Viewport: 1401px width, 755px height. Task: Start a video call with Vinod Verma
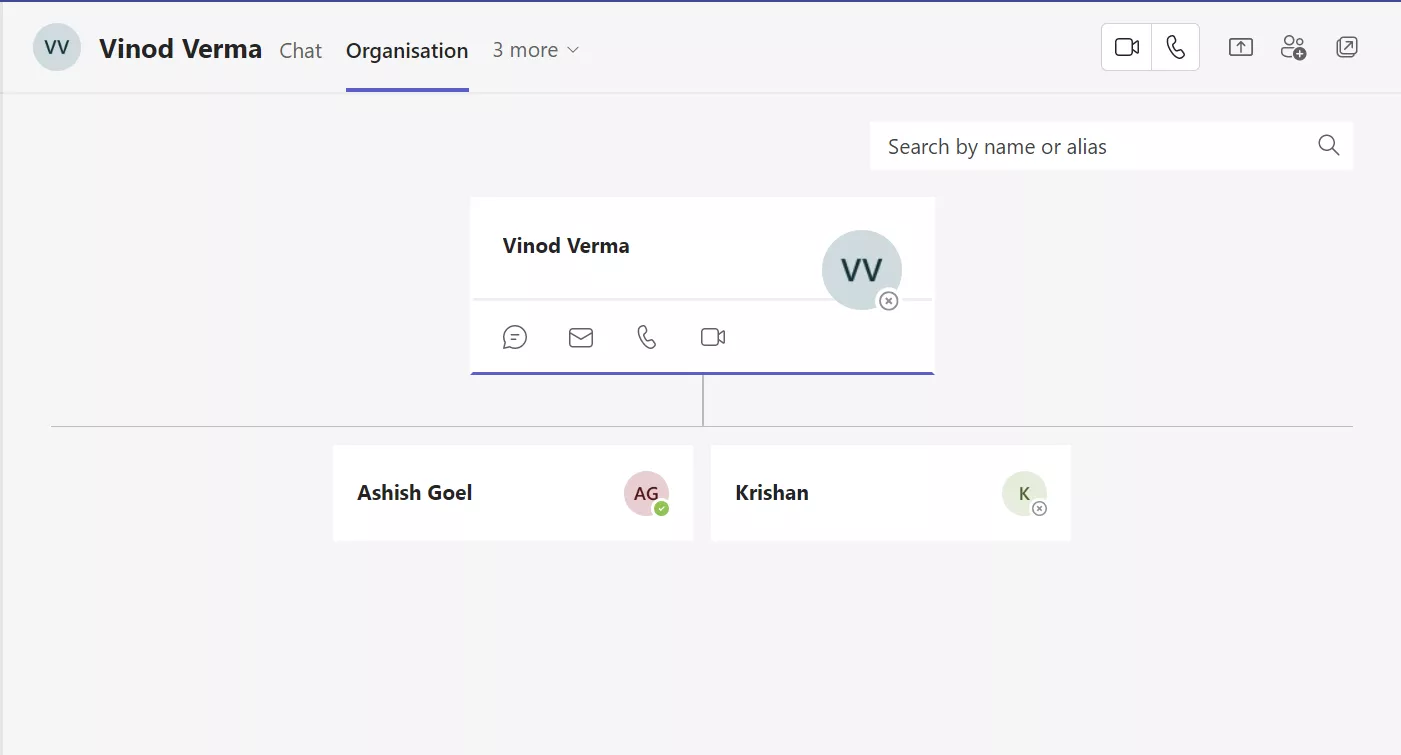(1127, 47)
